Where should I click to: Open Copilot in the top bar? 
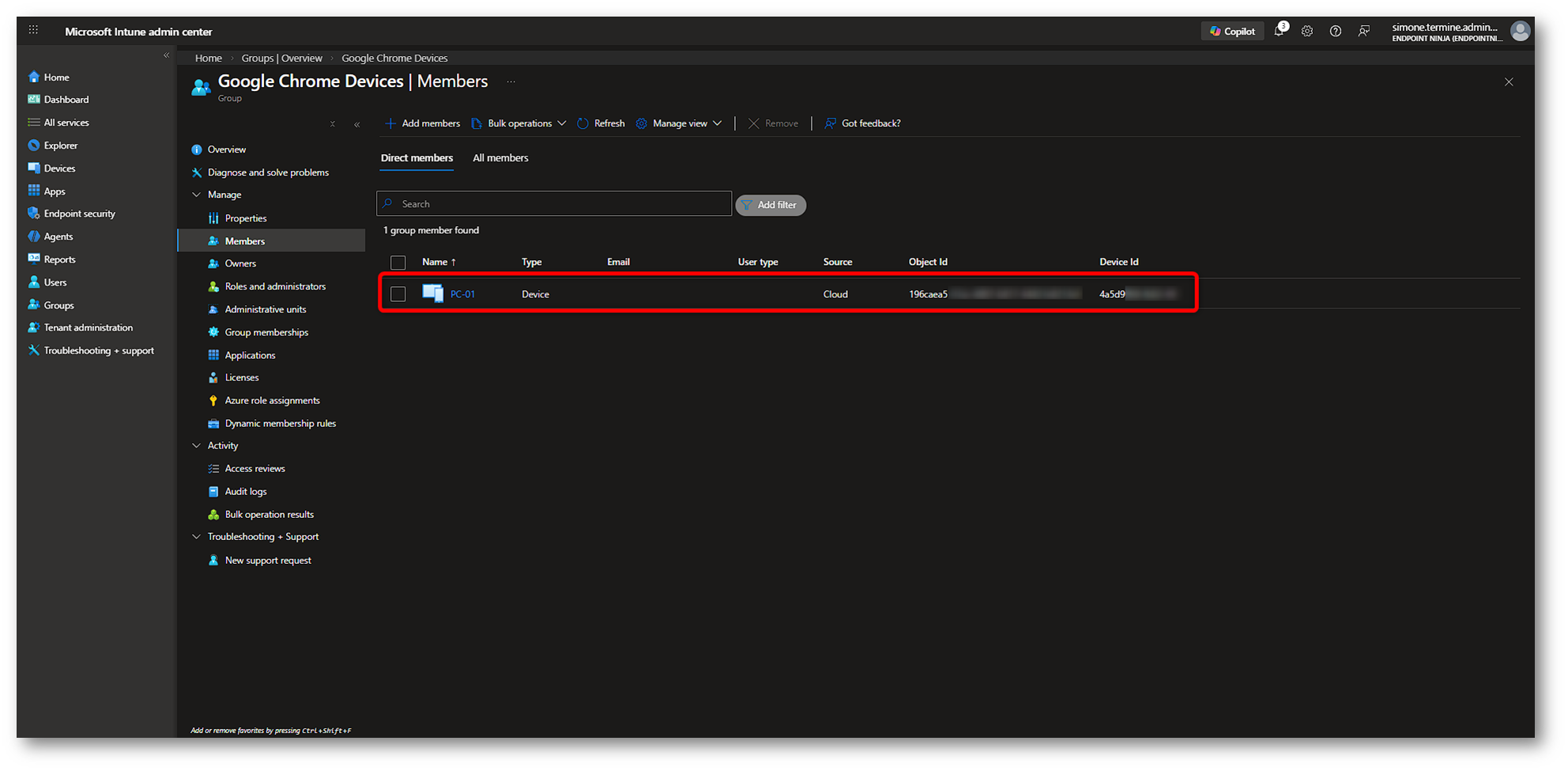click(1232, 32)
